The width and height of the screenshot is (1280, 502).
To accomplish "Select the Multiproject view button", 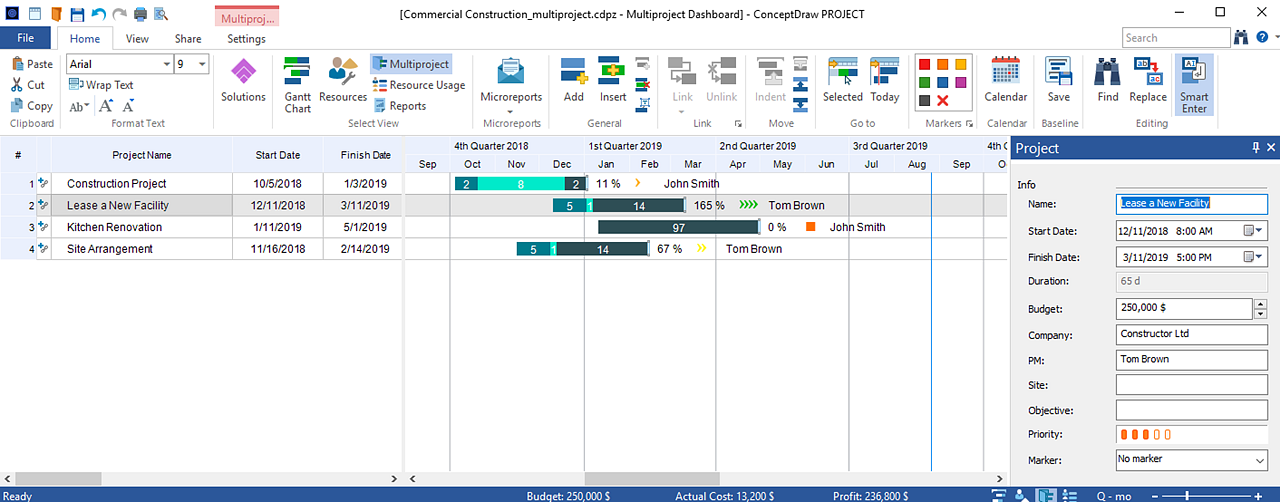I will 411,64.
